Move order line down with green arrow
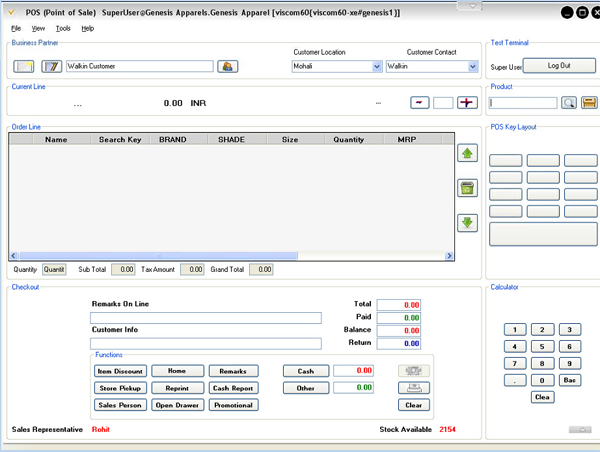The image size is (600, 452). [467, 223]
